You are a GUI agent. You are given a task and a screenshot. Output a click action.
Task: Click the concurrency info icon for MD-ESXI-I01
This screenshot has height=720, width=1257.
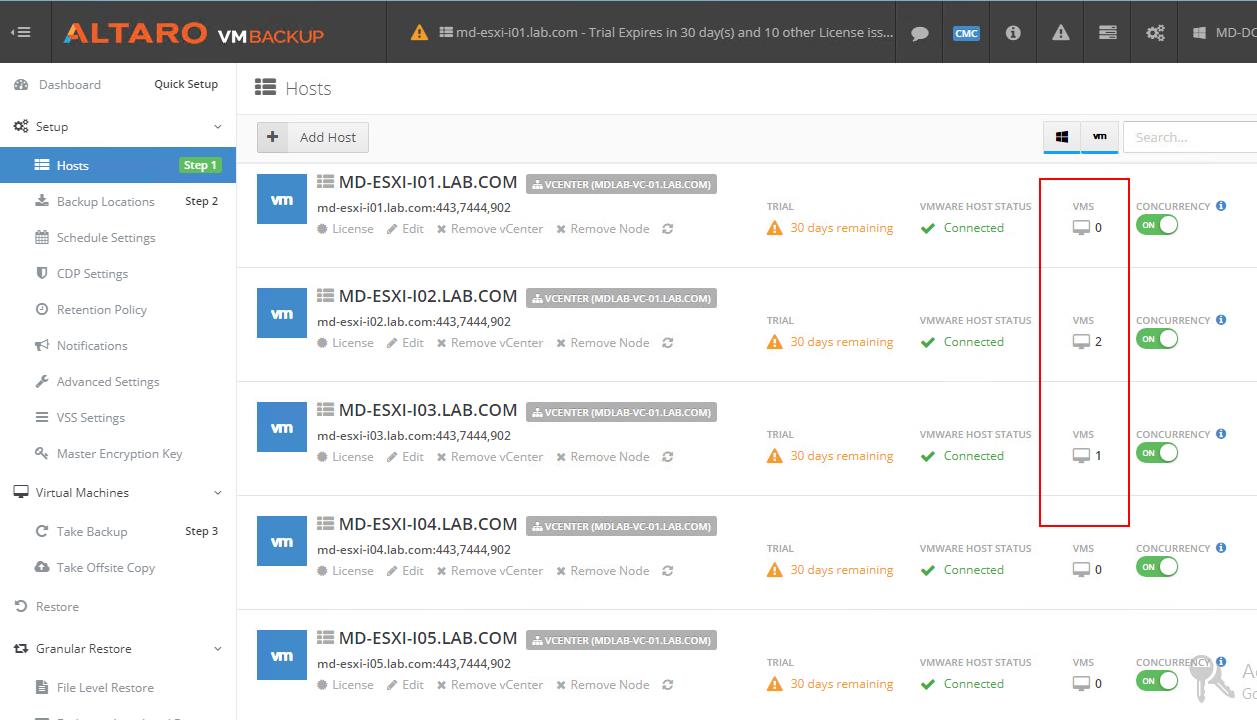(1221, 206)
